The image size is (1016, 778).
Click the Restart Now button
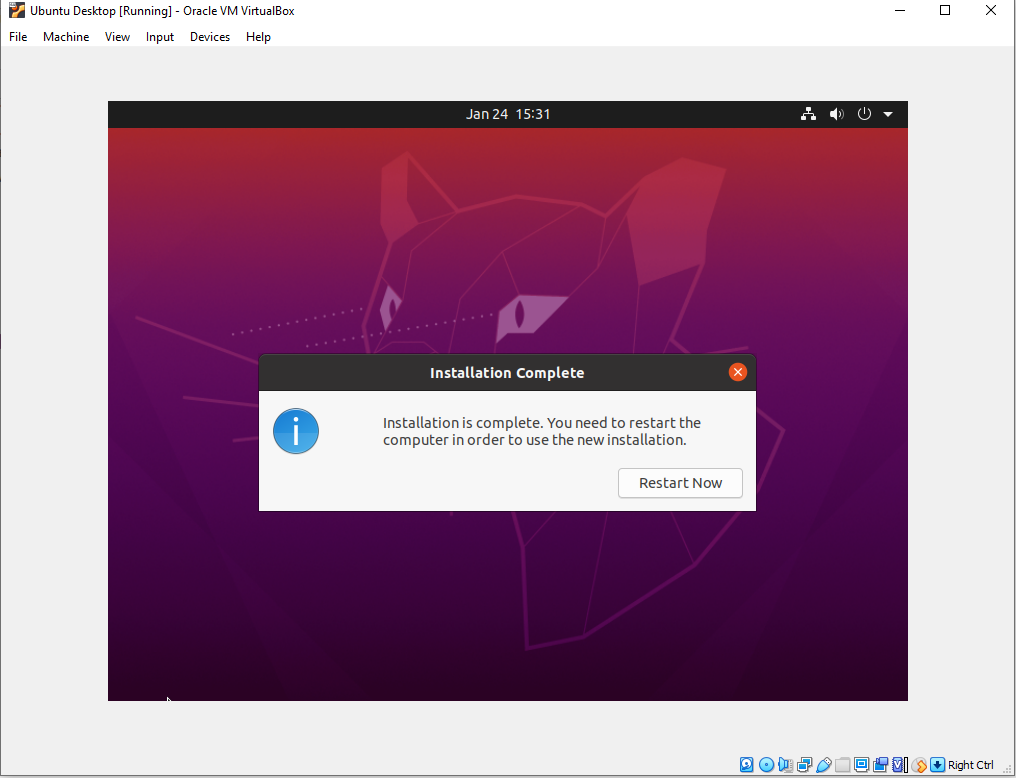pos(680,483)
